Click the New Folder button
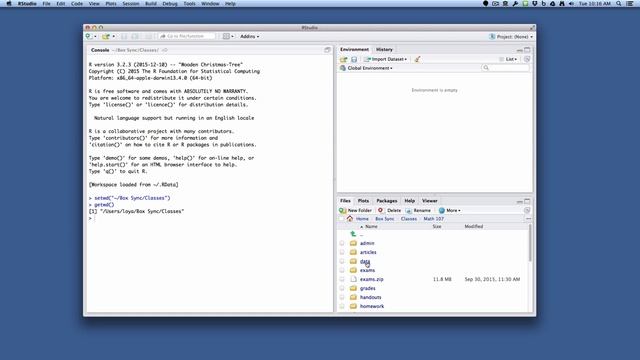640x360 pixels. coord(355,211)
